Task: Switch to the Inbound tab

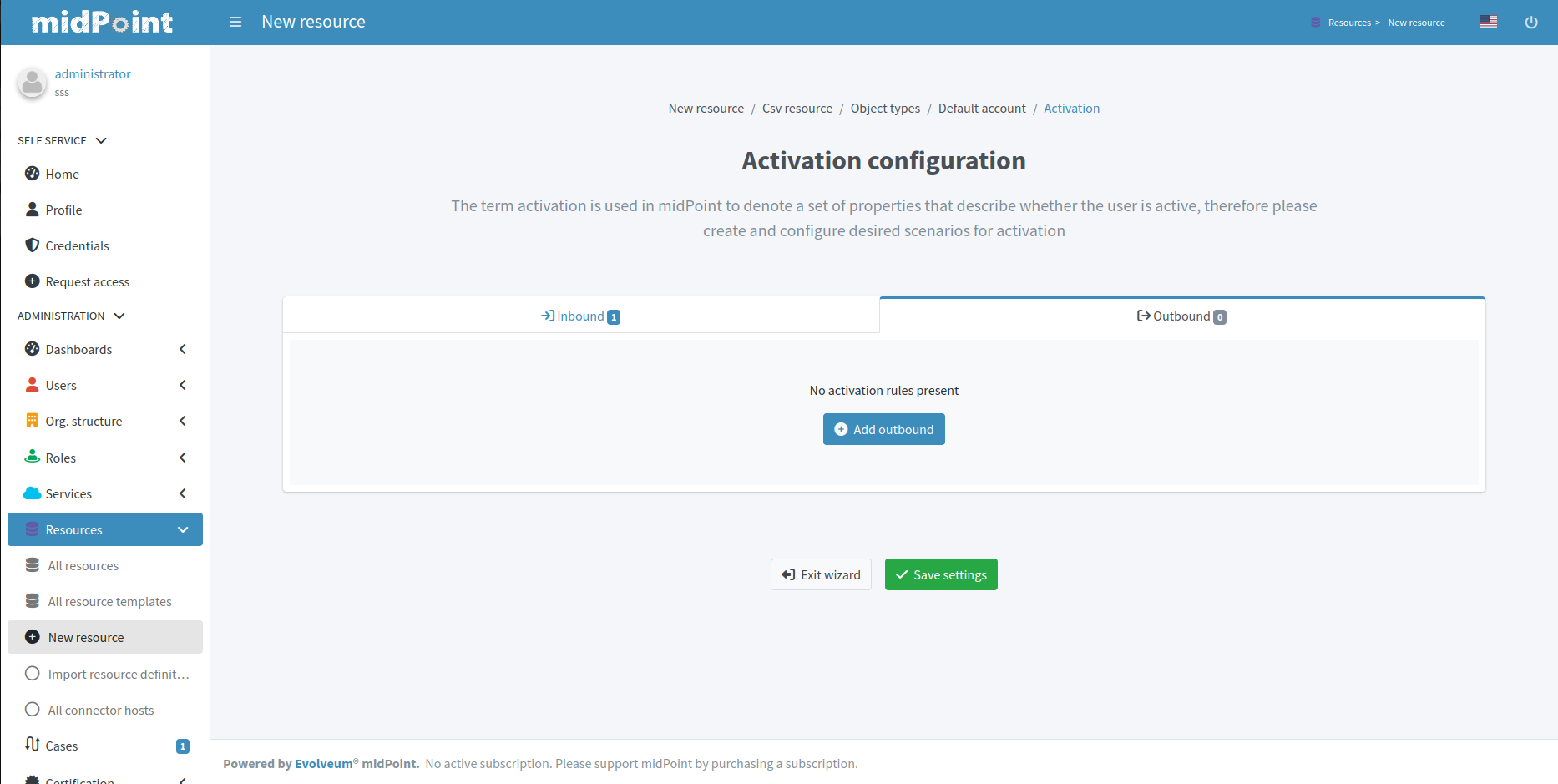Action: click(x=580, y=316)
